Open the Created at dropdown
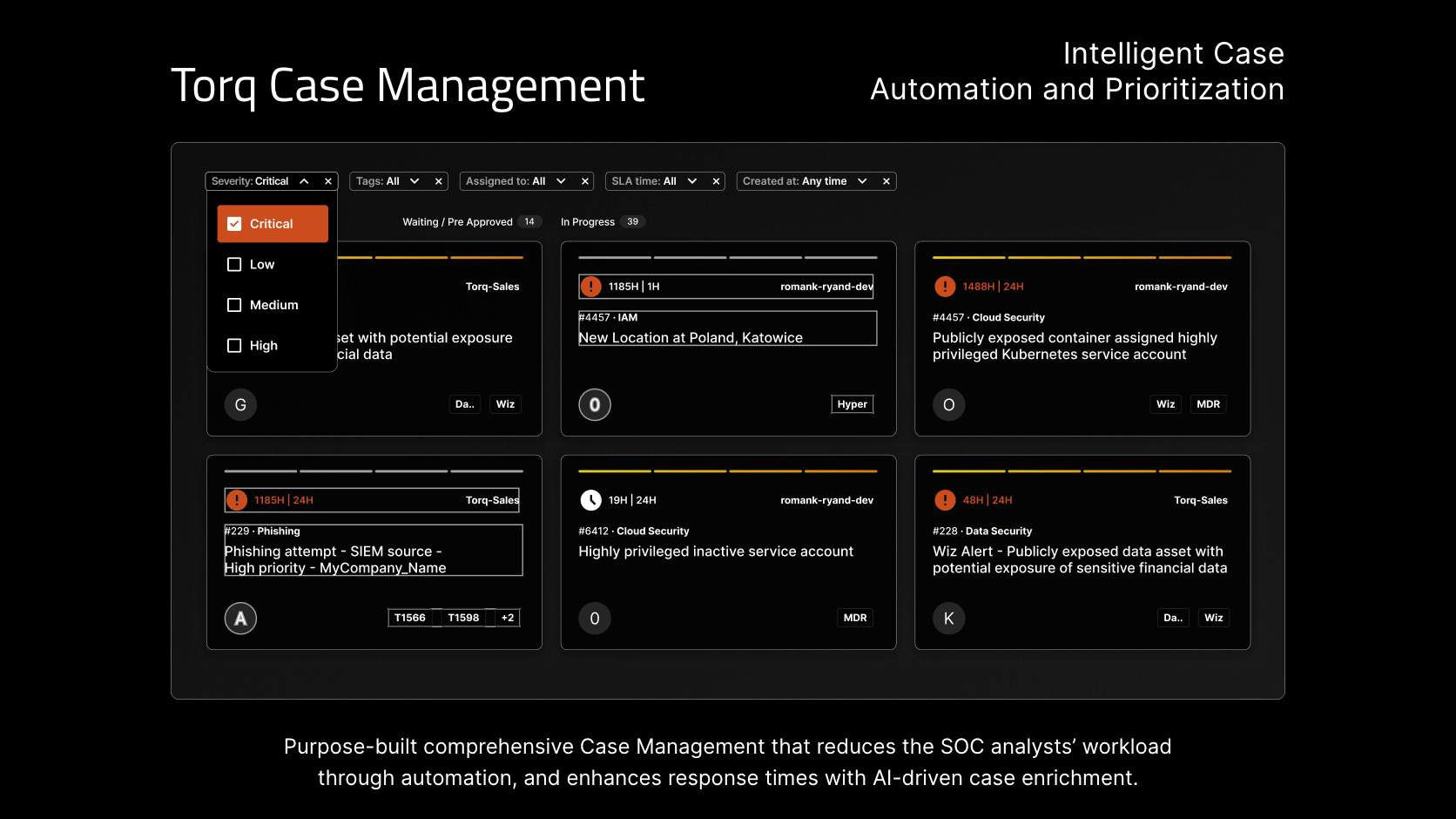This screenshot has height=819, width=1456. (x=862, y=180)
